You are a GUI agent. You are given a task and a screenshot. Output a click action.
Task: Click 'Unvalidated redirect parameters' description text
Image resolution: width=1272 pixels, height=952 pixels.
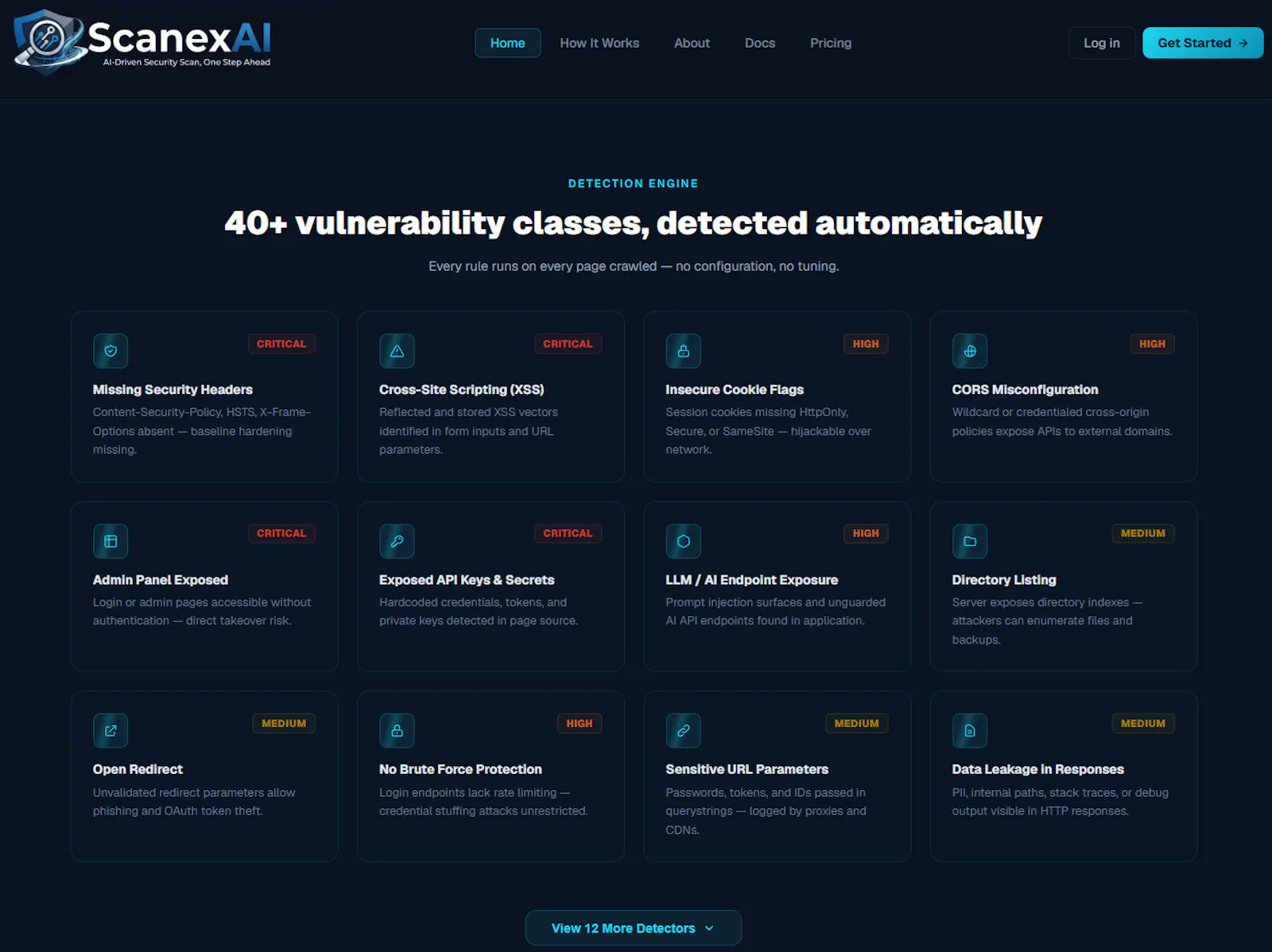point(194,802)
